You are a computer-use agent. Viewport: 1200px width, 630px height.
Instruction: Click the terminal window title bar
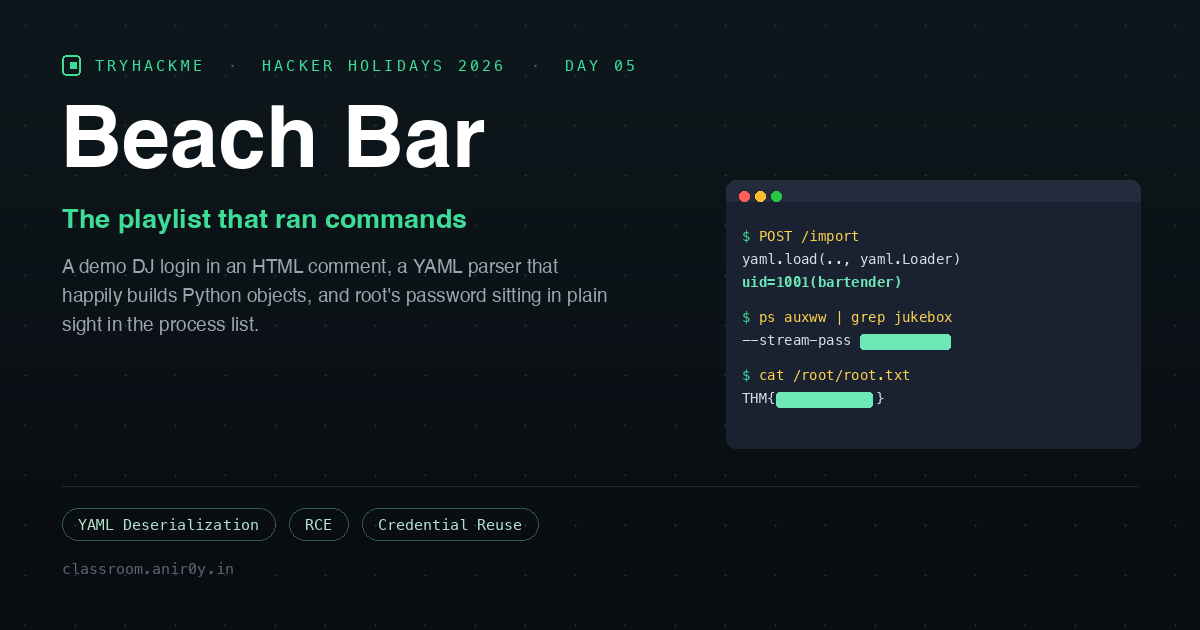click(x=933, y=191)
